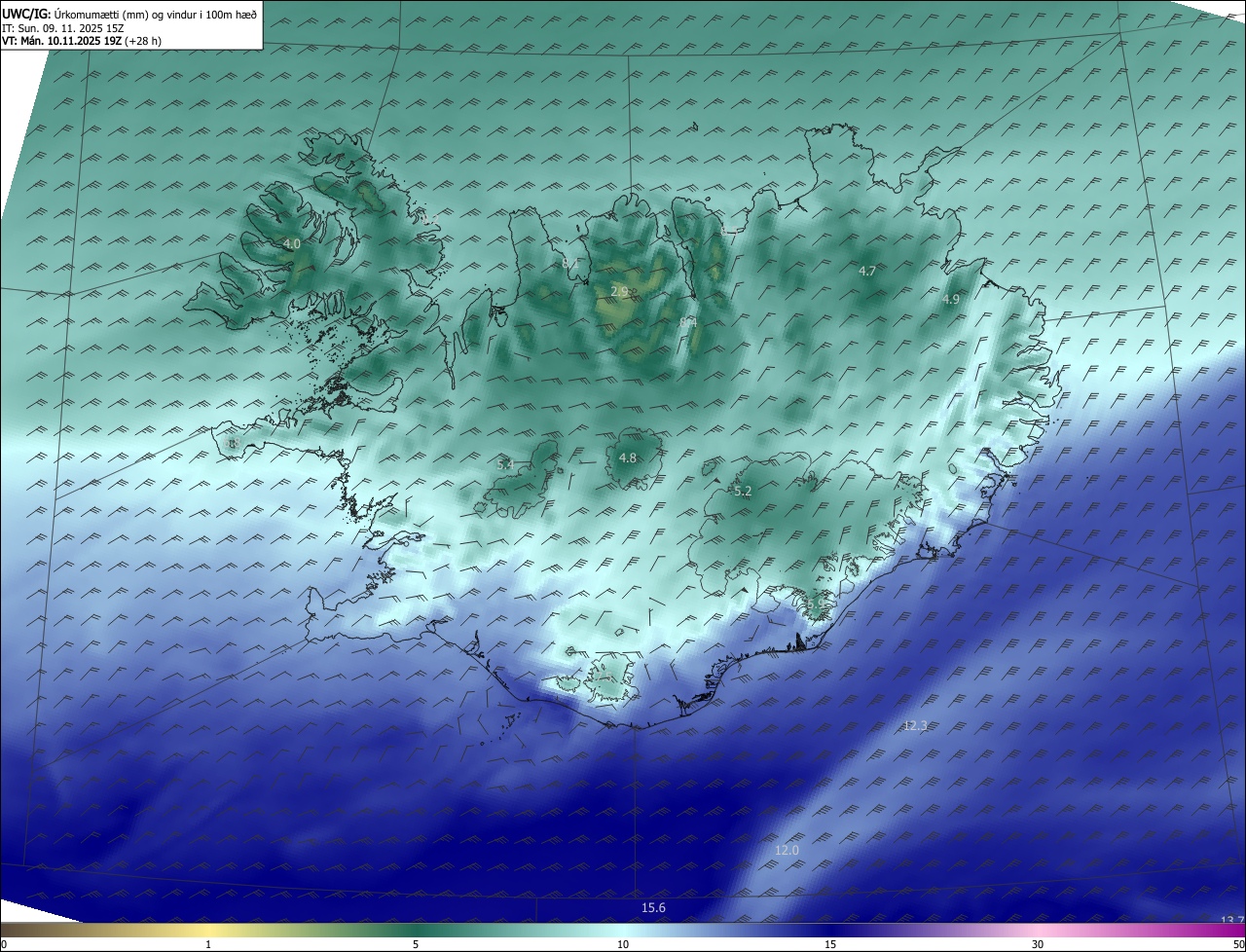Screen dimensions: 1246x952
Task: Click the 30 tick label on the colour scale
Action: click(1038, 944)
